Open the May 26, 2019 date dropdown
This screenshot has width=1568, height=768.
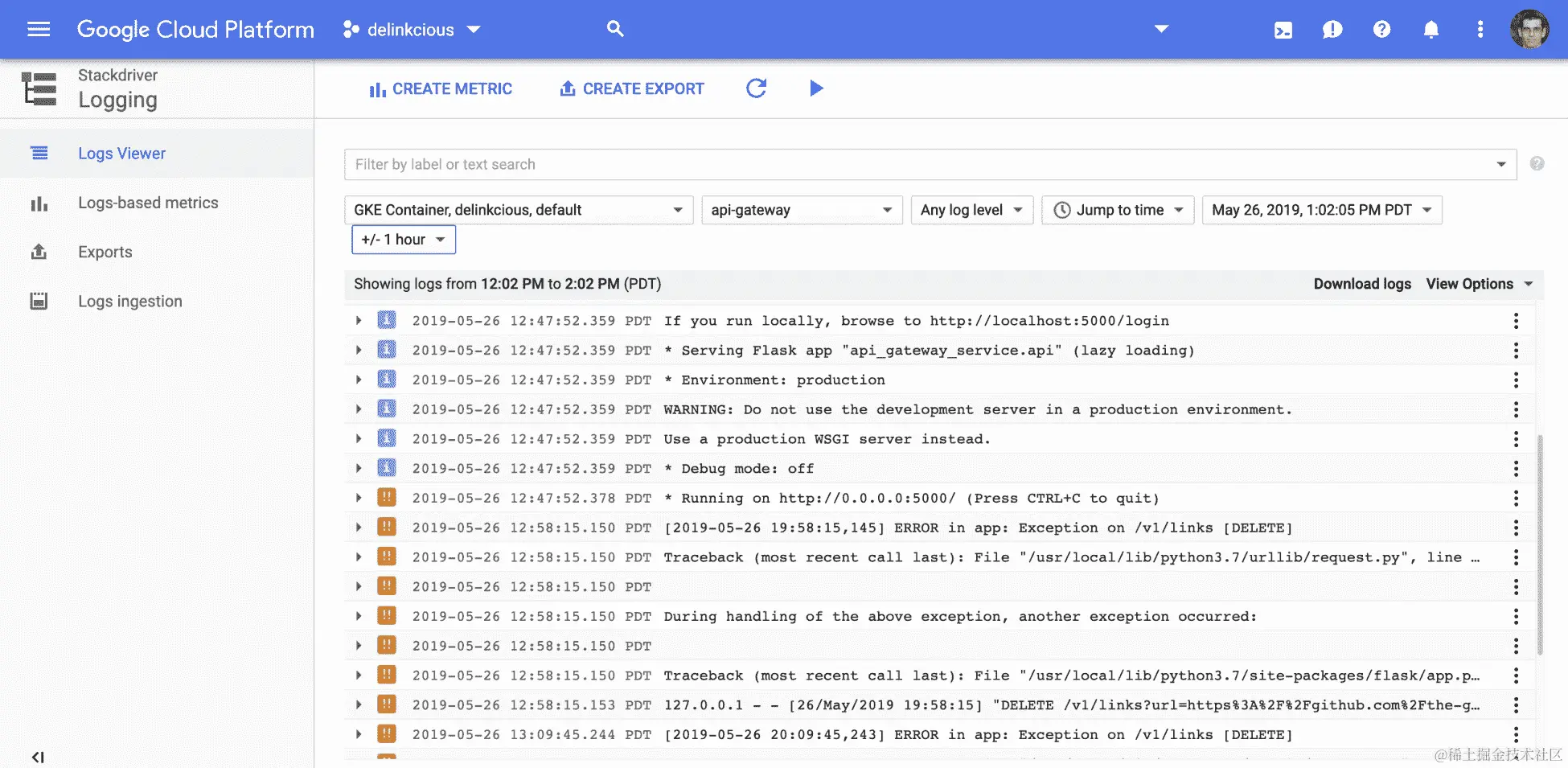pyautogui.click(x=1322, y=210)
